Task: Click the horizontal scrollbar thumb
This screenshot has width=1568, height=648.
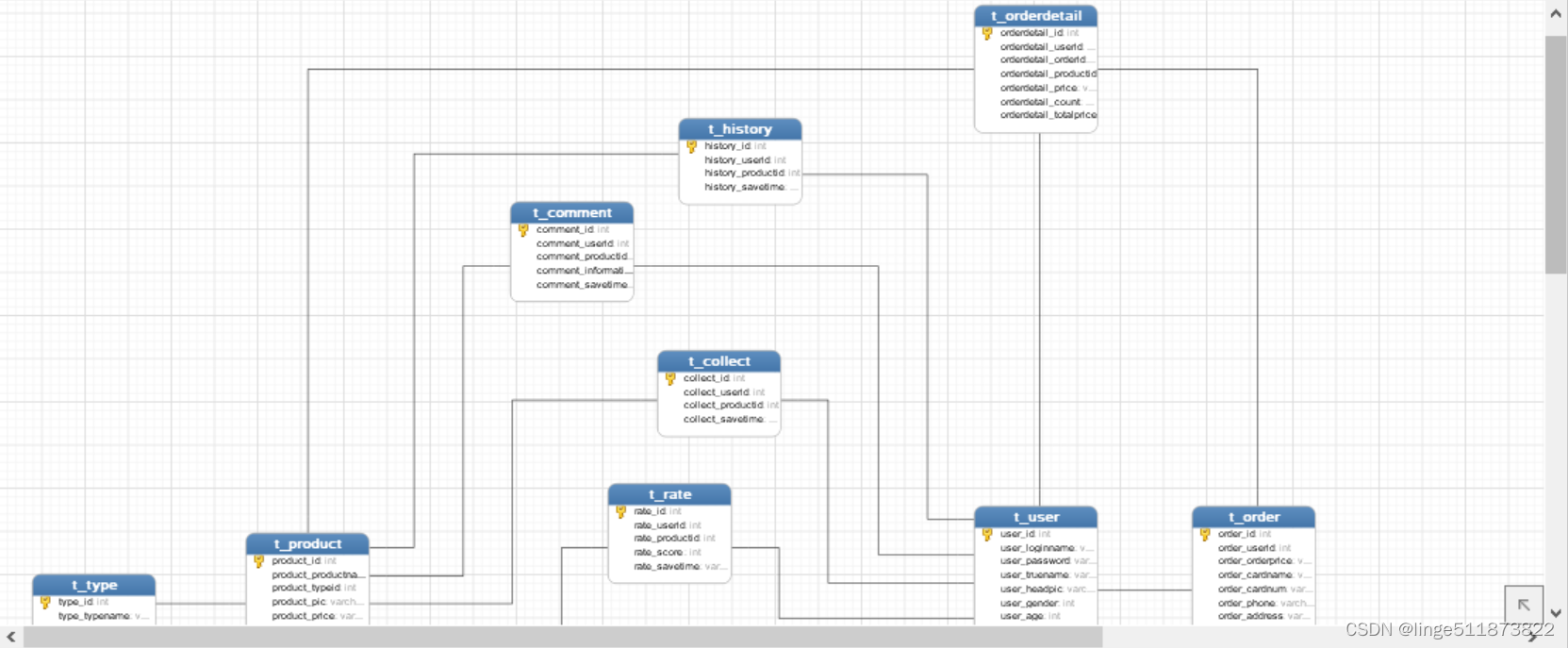Action: click(x=563, y=638)
